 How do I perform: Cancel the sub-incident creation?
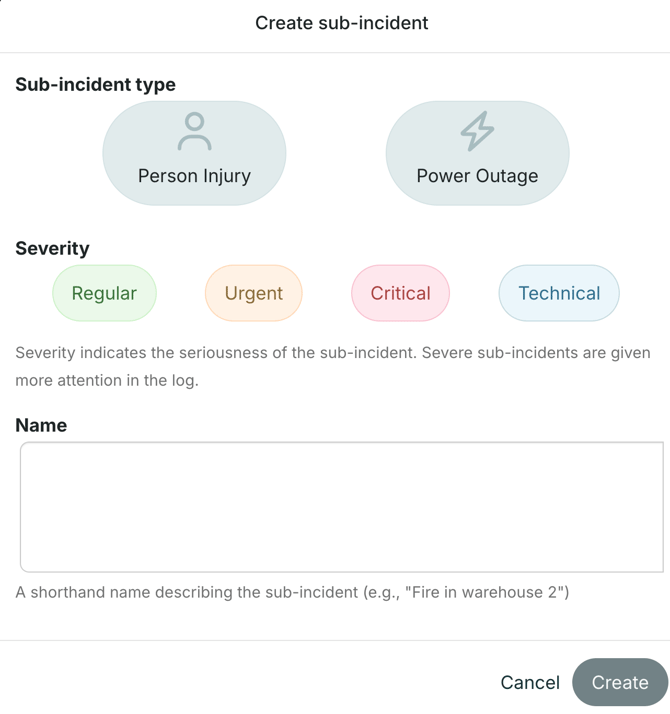tap(529, 683)
